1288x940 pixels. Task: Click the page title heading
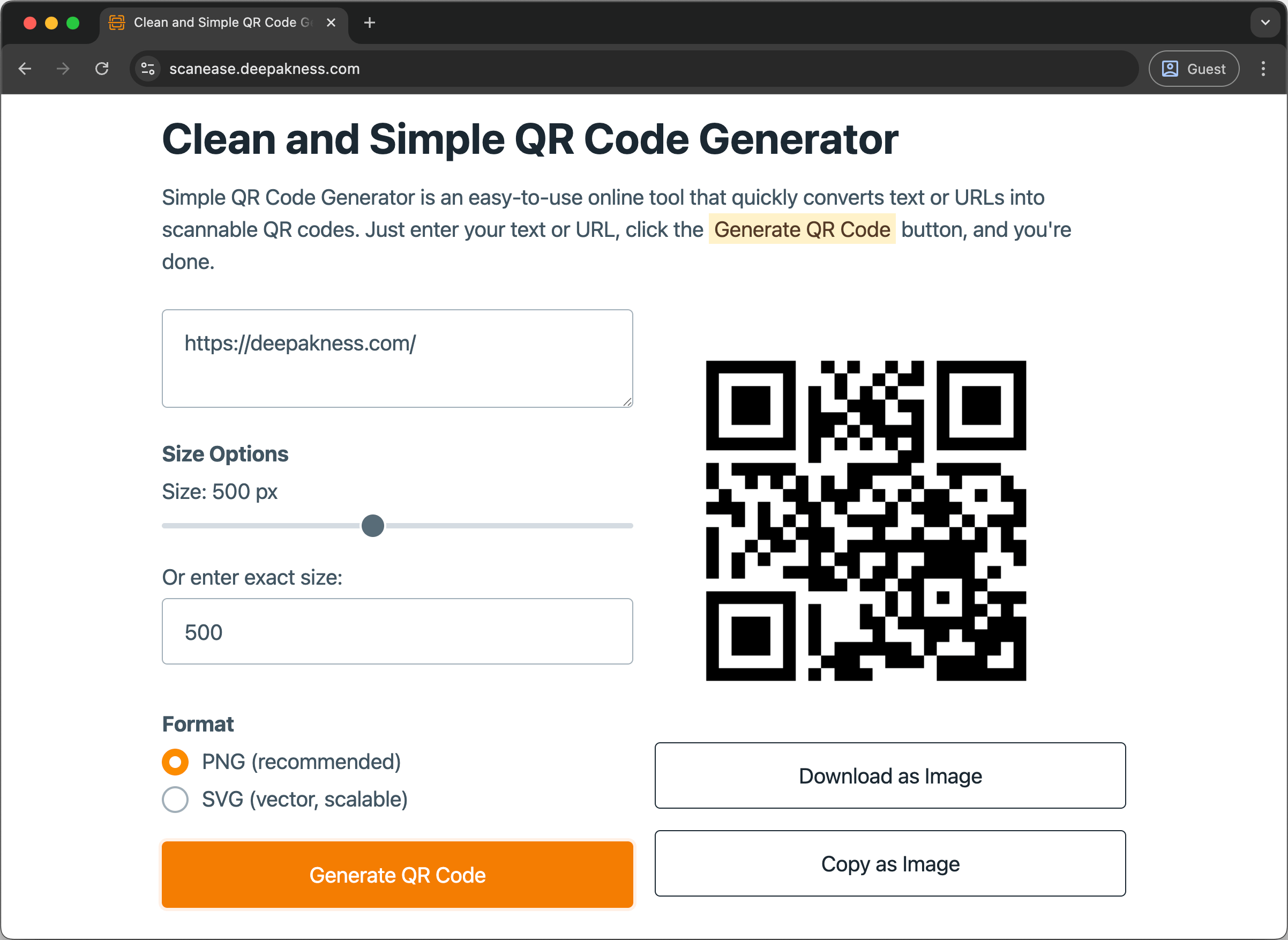(530, 139)
